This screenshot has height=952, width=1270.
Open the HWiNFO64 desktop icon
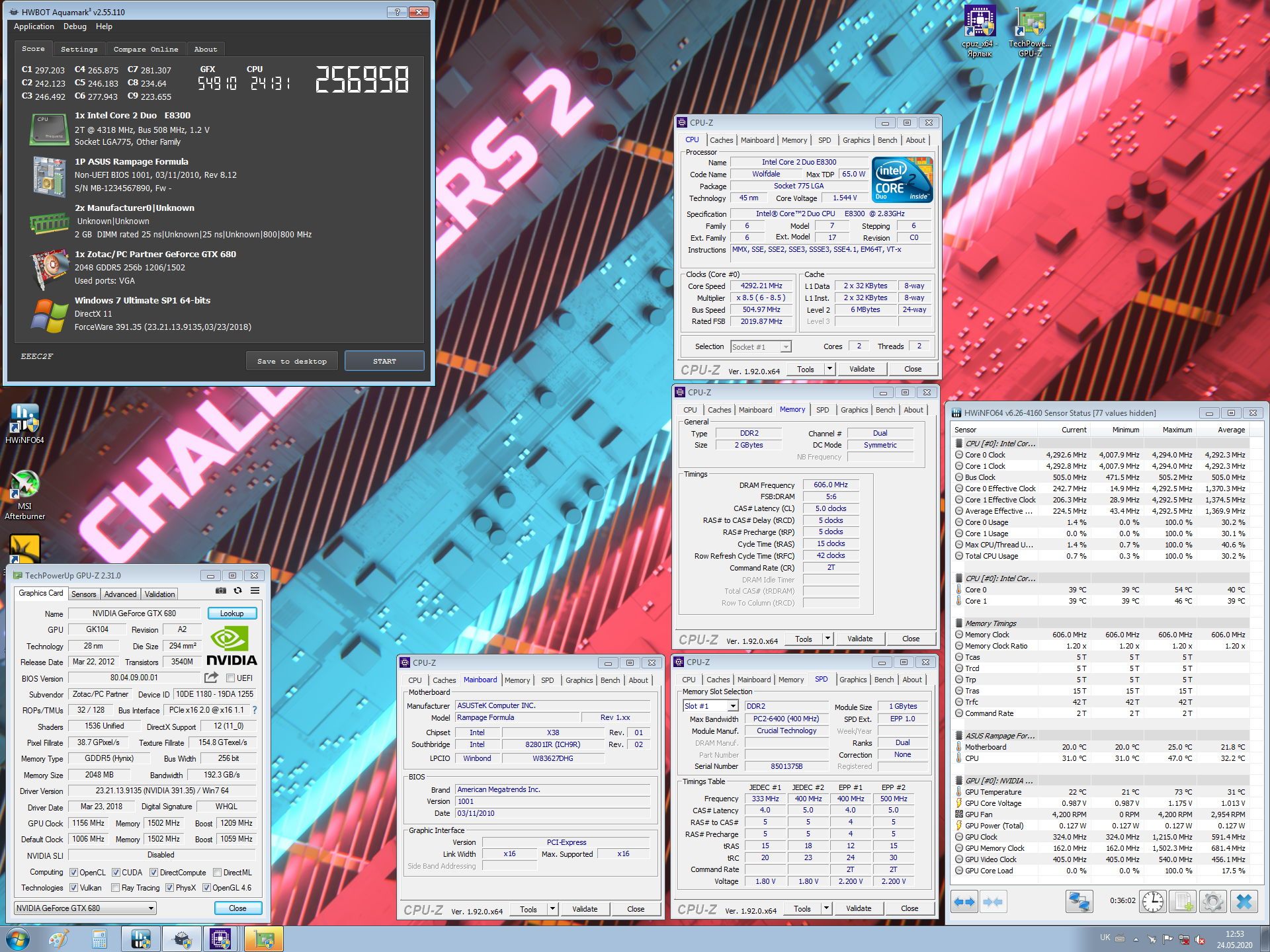click(x=24, y=423)
